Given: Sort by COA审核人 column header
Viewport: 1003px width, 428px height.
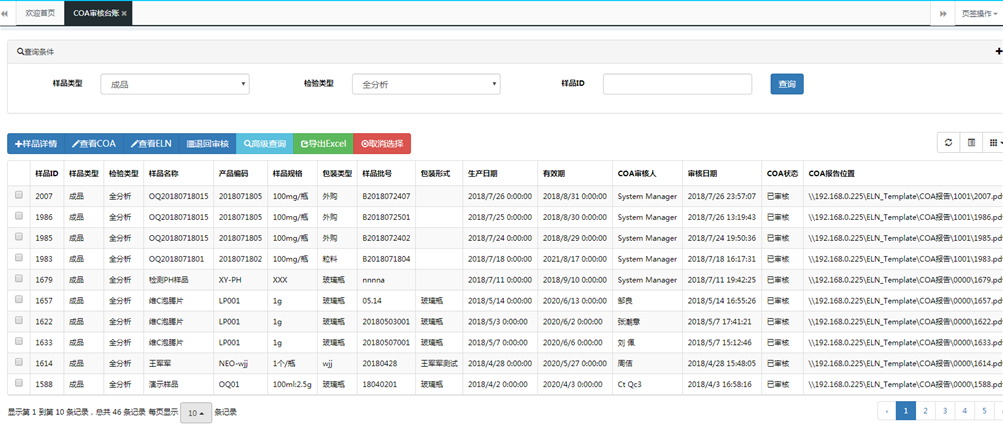Looking at the screenshot, I should click(647, 173).
